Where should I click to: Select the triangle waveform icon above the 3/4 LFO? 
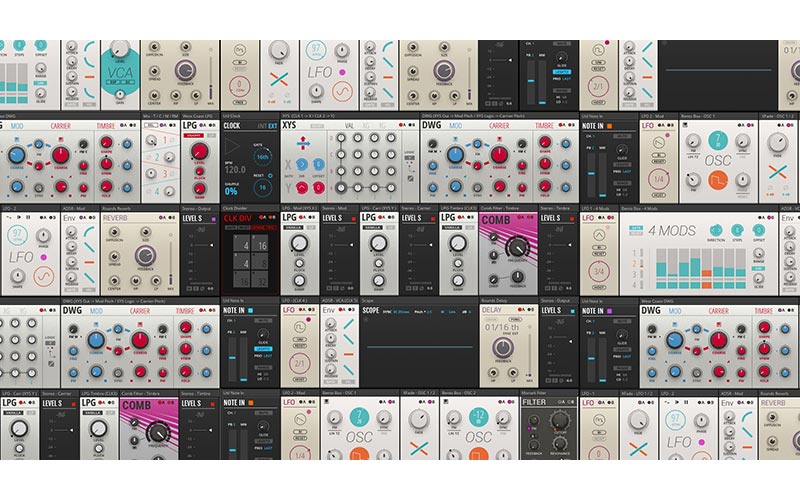point(599,235)
